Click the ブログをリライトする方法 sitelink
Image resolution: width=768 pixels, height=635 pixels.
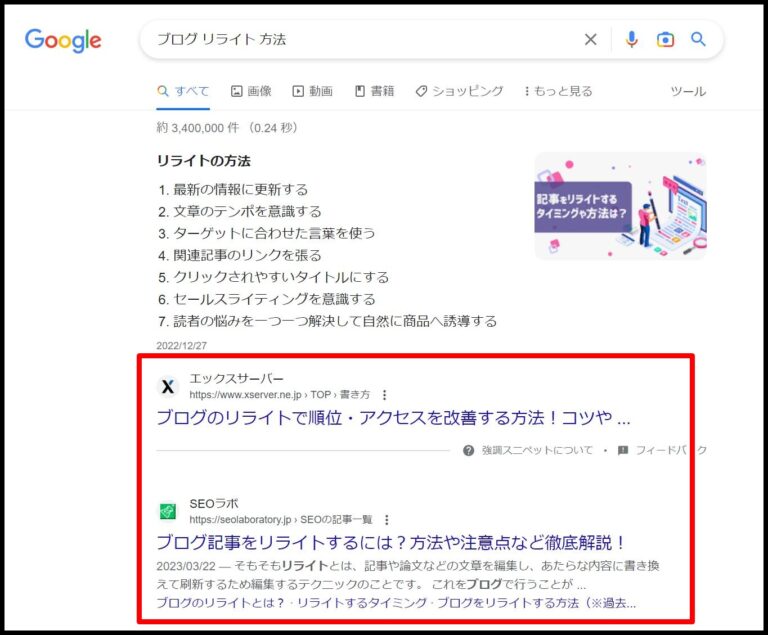(x=508, y=603)
